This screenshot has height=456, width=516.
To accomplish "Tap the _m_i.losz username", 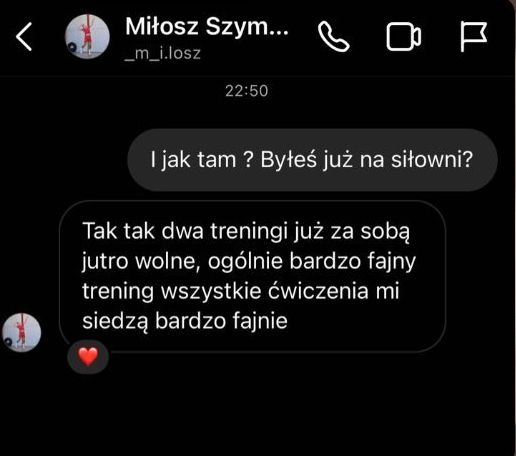I will point(162,53).
